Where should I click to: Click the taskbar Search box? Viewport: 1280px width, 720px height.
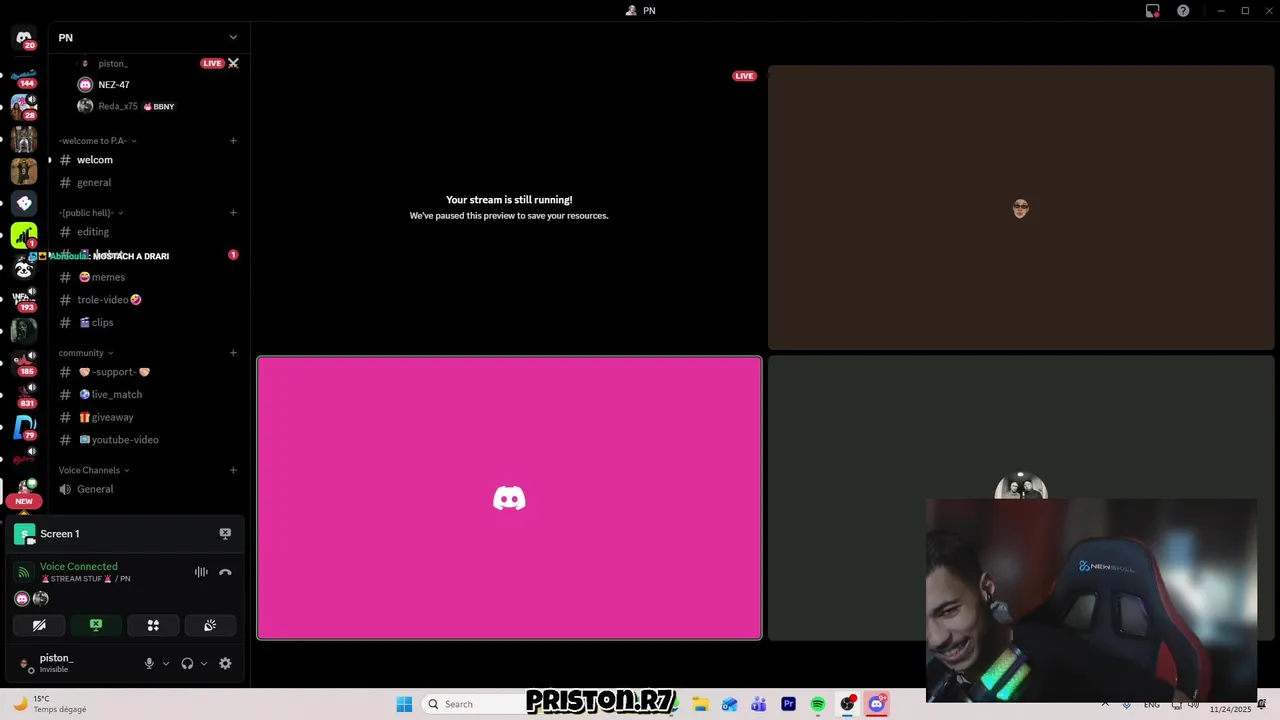(x=472, y=704)
